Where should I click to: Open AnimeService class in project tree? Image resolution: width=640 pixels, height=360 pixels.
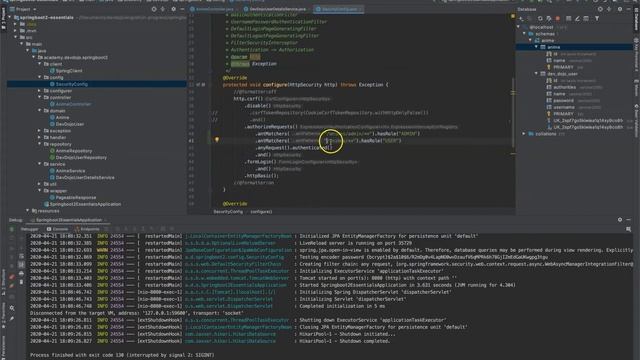[x=70, y=171]
